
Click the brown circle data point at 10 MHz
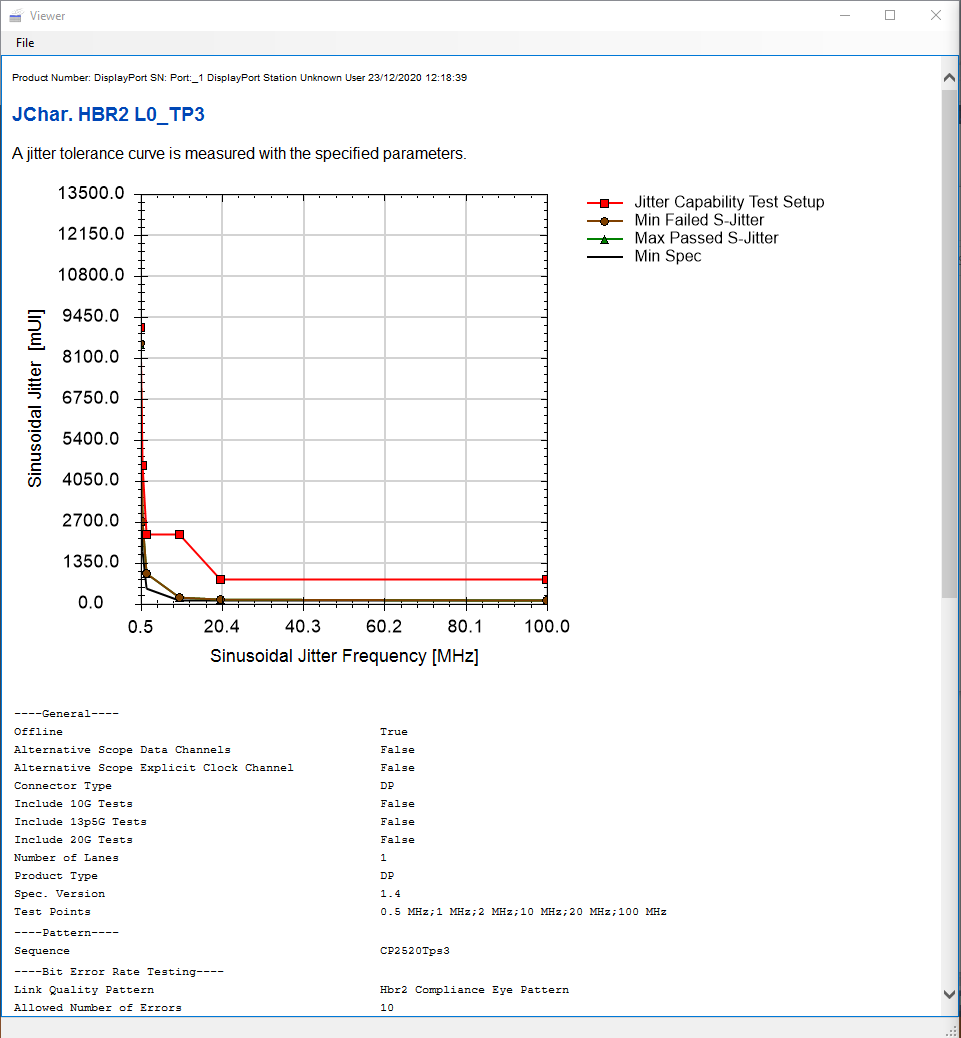(x=179, y=598)
